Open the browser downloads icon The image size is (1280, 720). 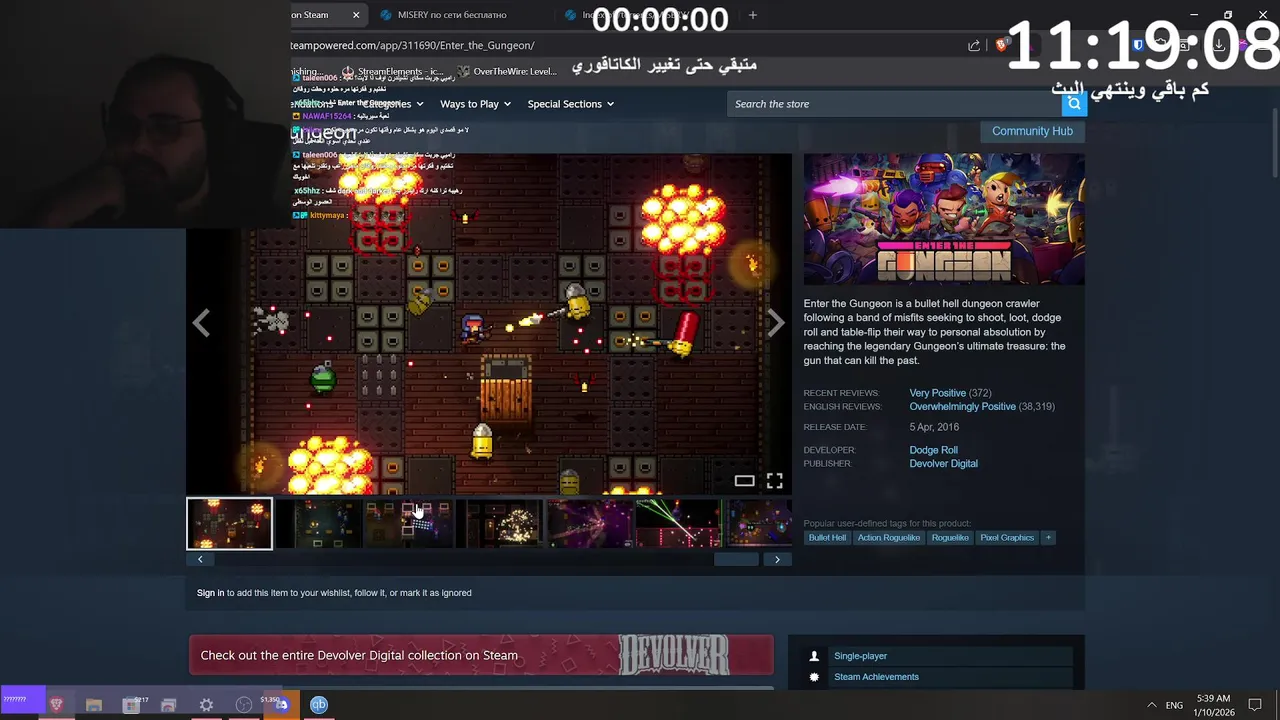(x=1219, y=45)
